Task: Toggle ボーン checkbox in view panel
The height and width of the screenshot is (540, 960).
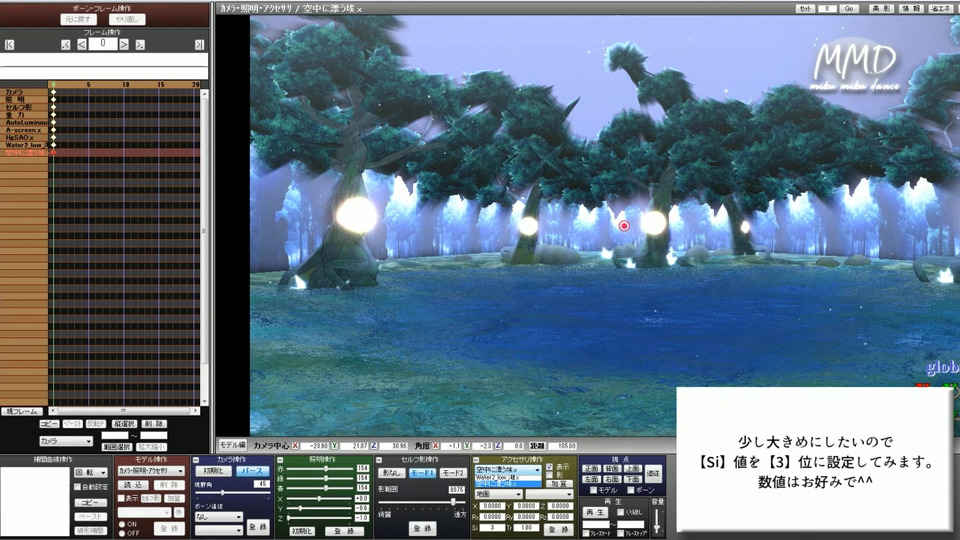Action: (x=631, y=490)
